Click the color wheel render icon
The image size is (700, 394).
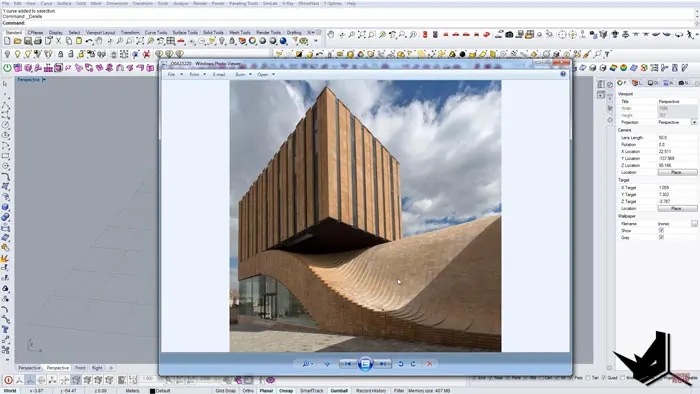253,41
